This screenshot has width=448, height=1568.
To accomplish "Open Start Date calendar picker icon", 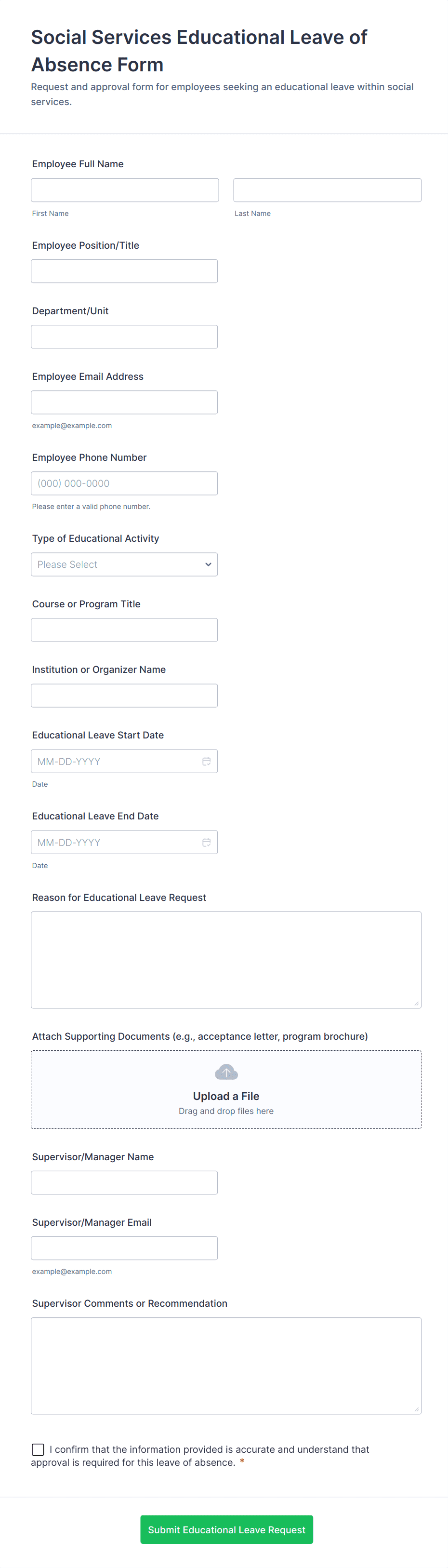I will point(206,762).
